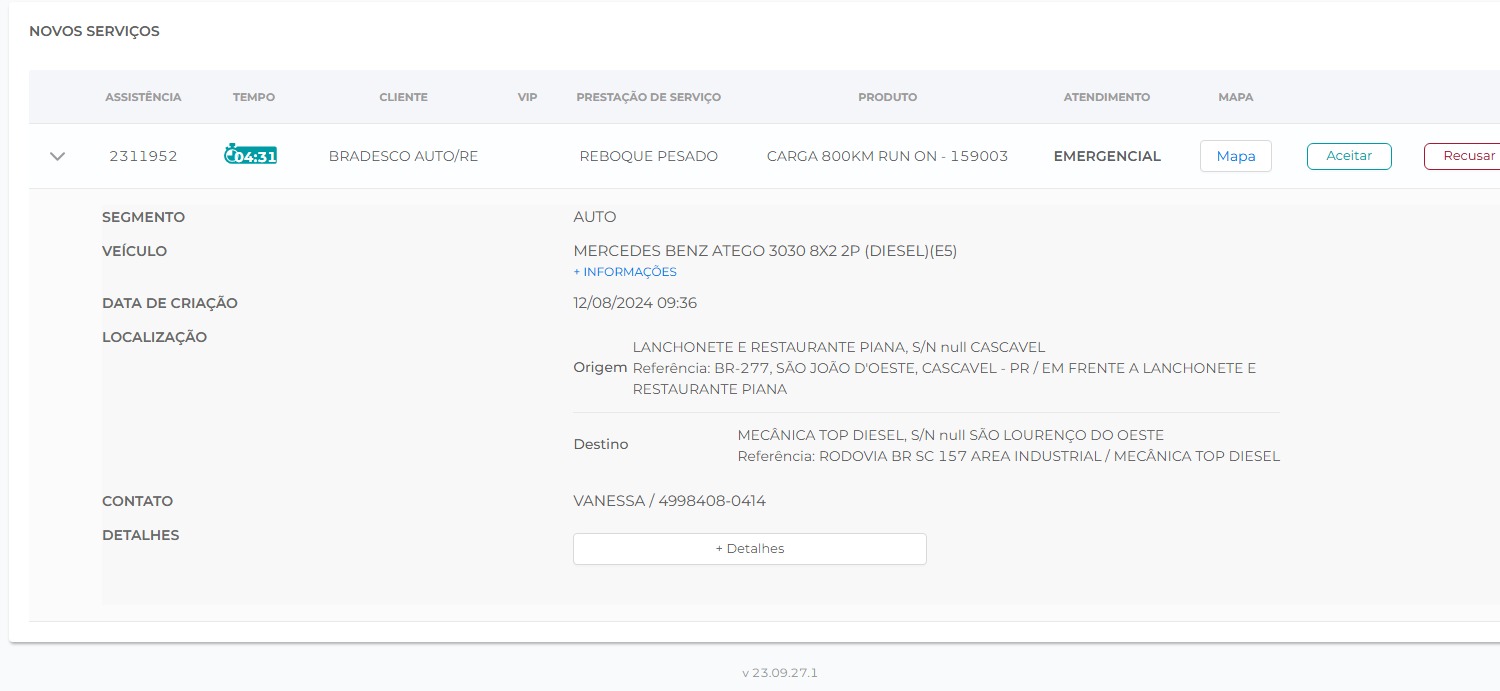1500x691 pixels.
Task: Click creation date 12/08/2024 09:36
Action: point(635,303)
